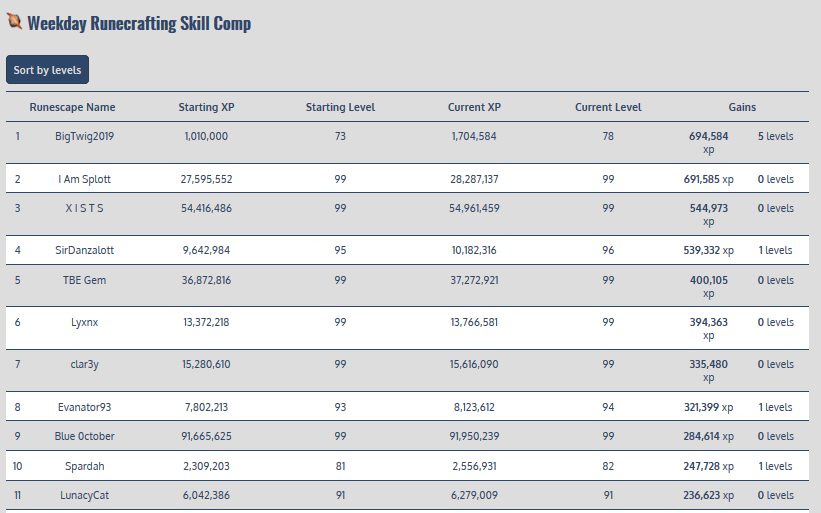The width and height of the screenshot is (821, 513).
Task: Select player X I S T S
Action: point(84,208)
